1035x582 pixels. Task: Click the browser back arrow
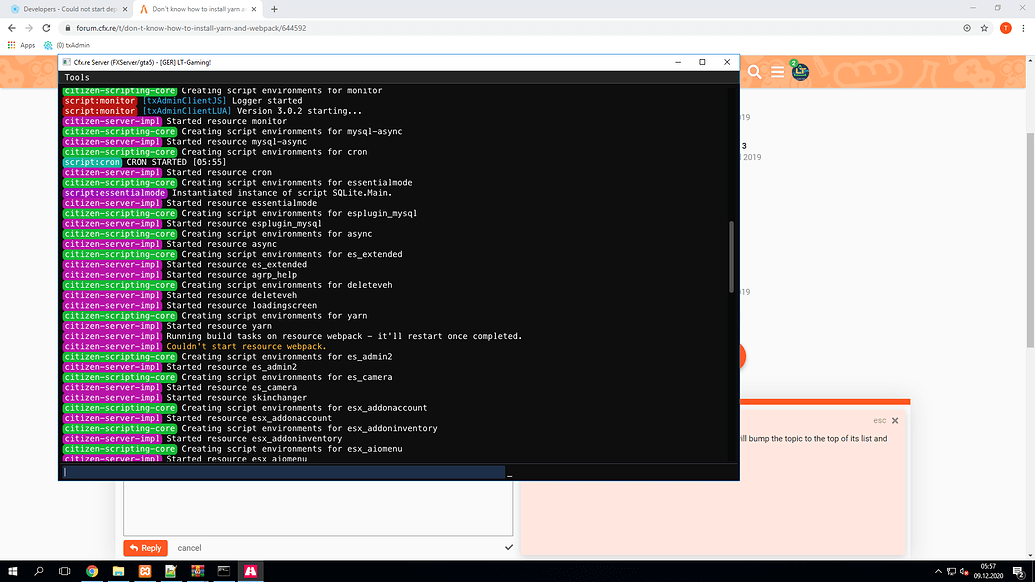(11, 29)
